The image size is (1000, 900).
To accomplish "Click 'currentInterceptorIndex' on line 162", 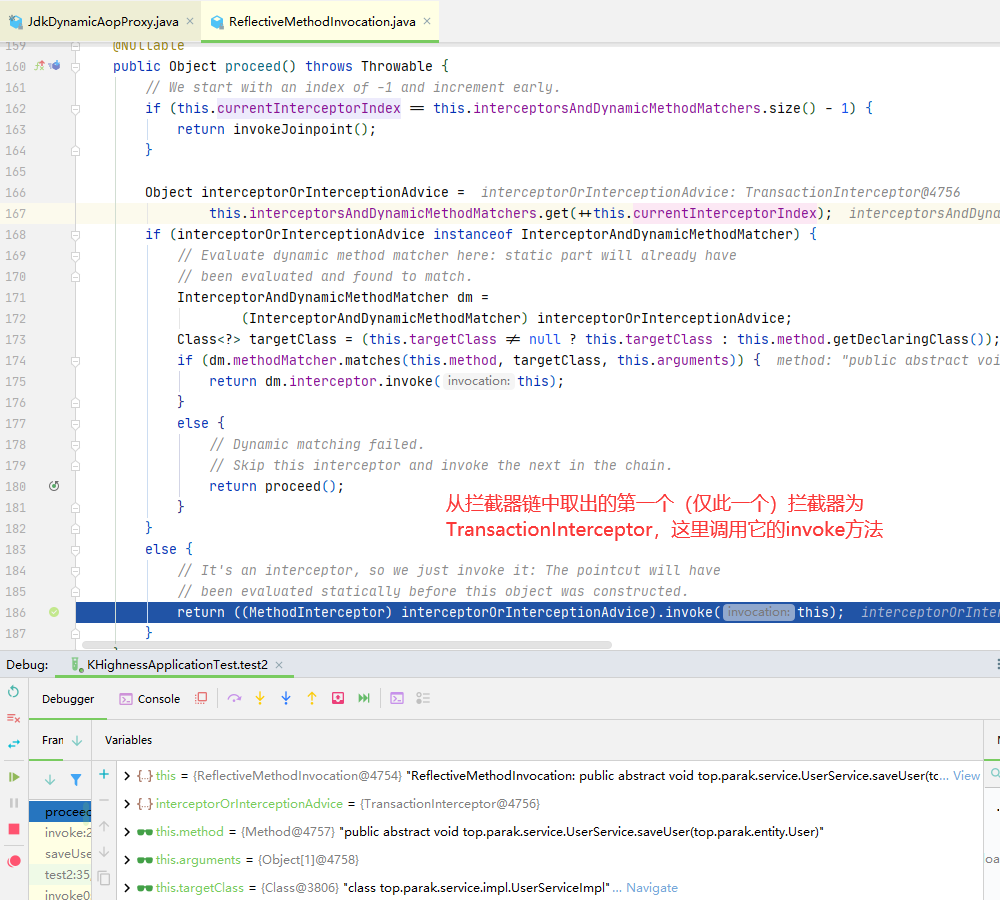I will [x=309, y=108].
